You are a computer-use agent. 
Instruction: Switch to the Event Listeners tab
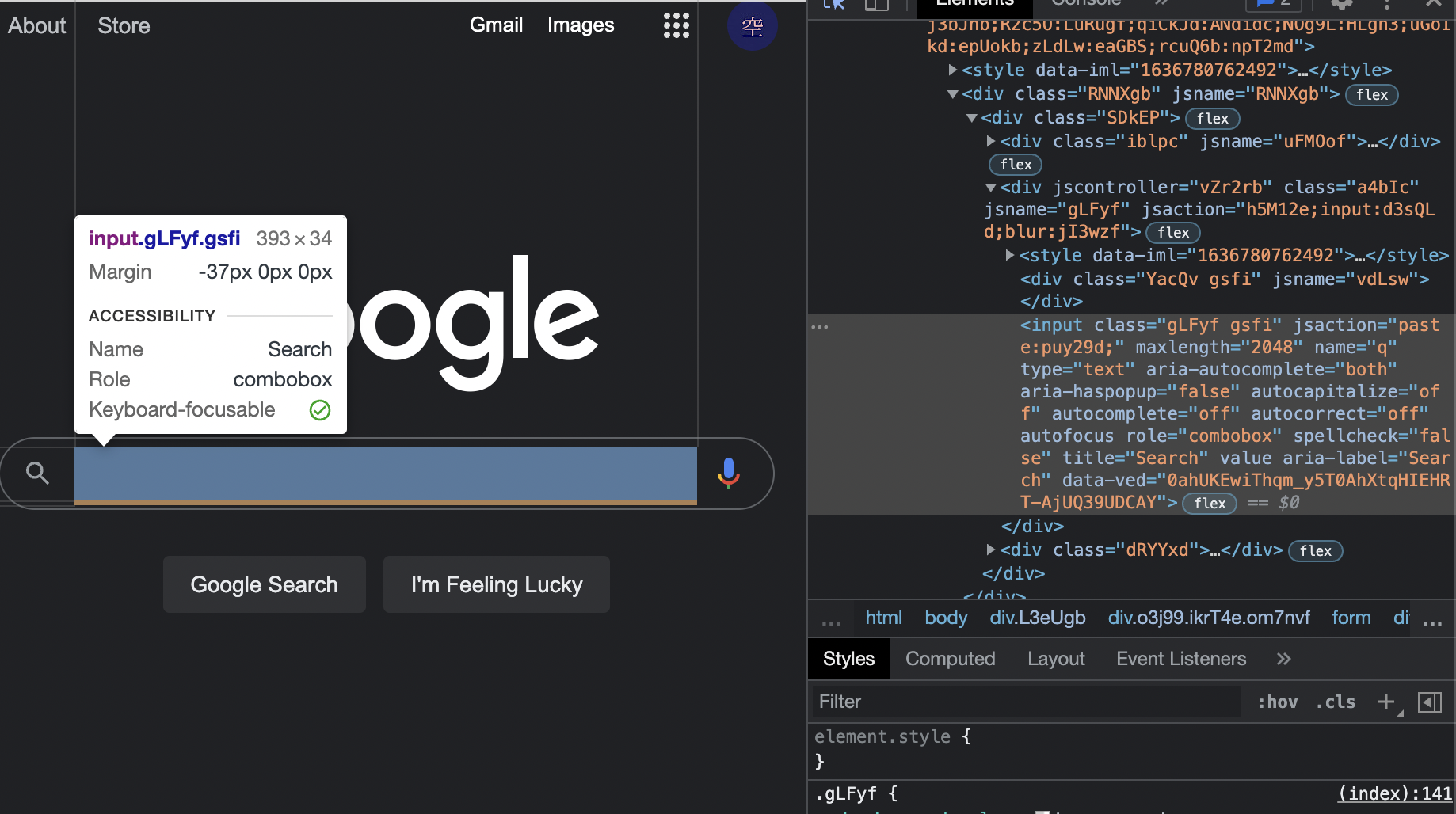(1181, 659)
